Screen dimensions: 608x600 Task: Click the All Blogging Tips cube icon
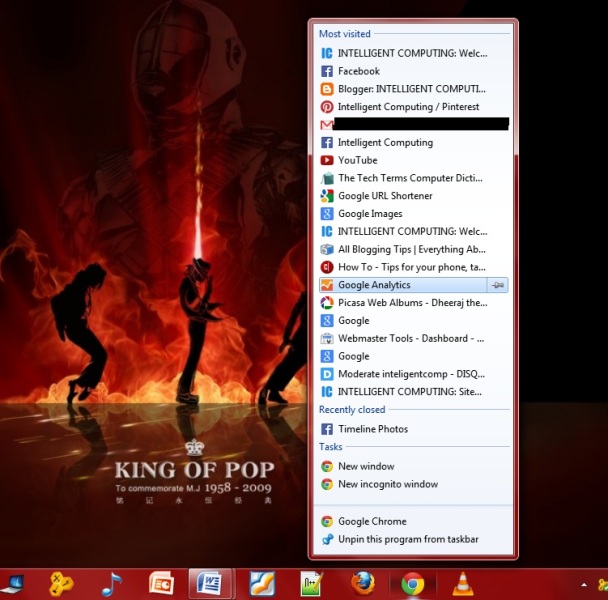327,249
